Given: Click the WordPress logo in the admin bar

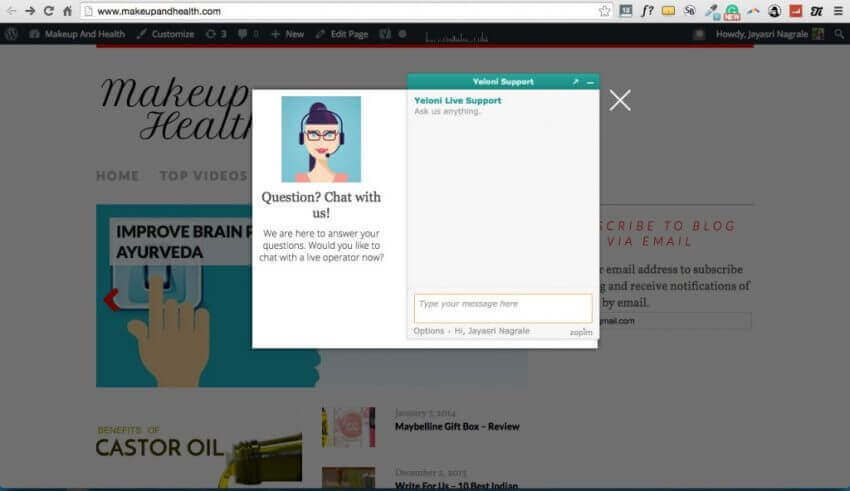Looking at the screenshot, I should click(11, 34).
